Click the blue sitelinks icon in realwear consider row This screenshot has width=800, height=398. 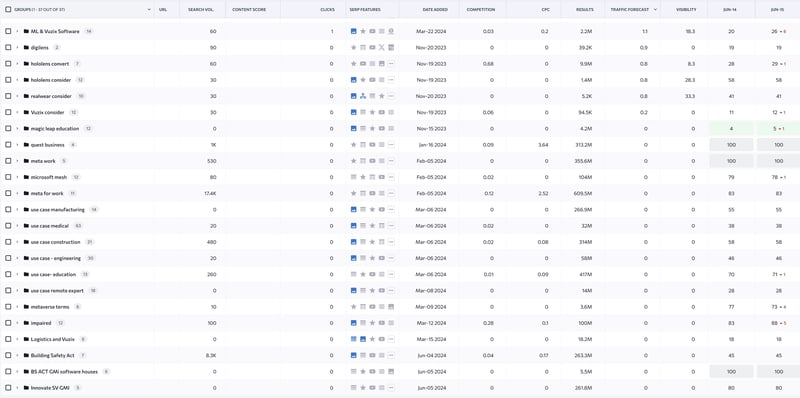[363, 96]
